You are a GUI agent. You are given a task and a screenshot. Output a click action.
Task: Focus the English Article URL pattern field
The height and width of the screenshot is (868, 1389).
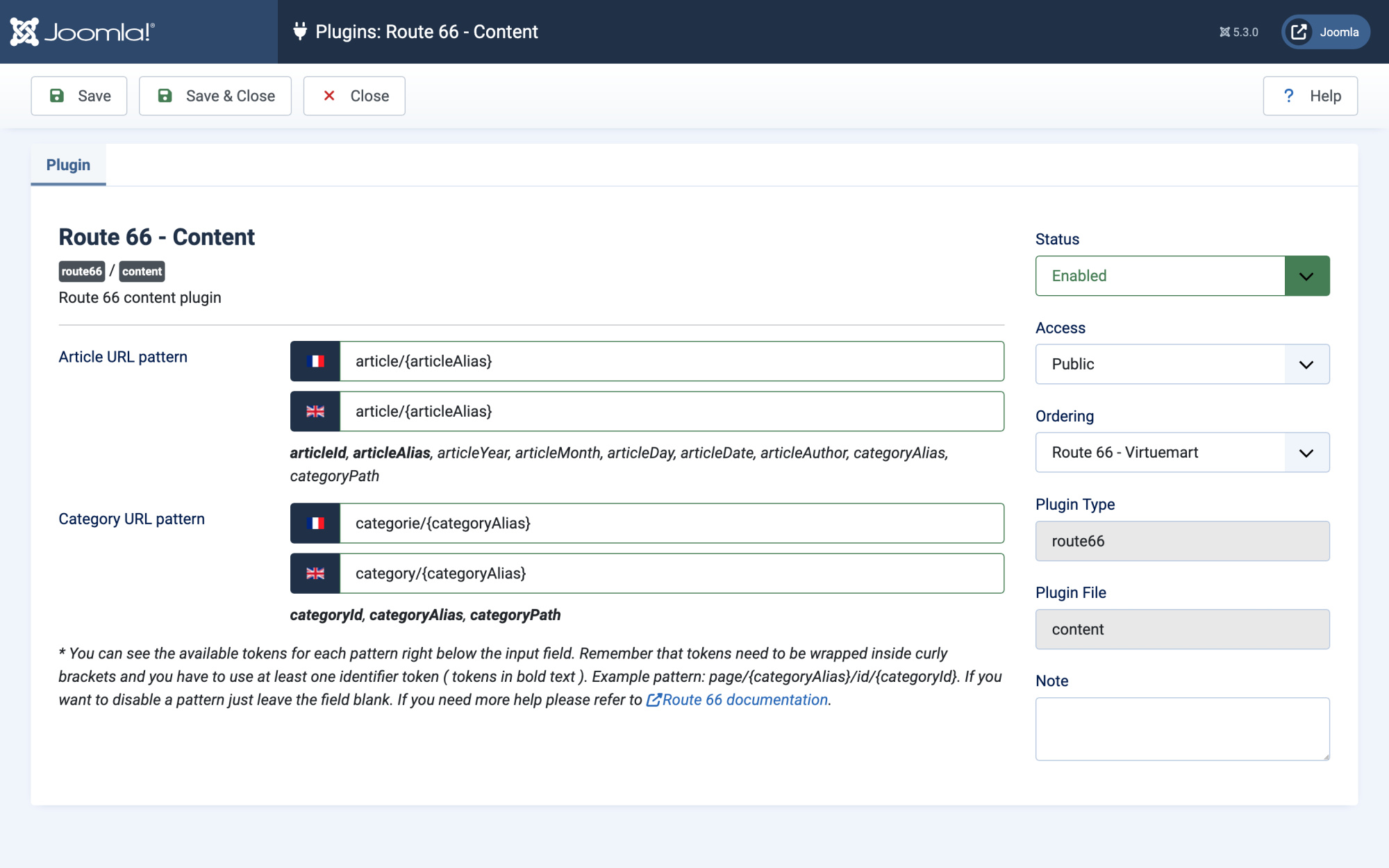pos(672,411)
